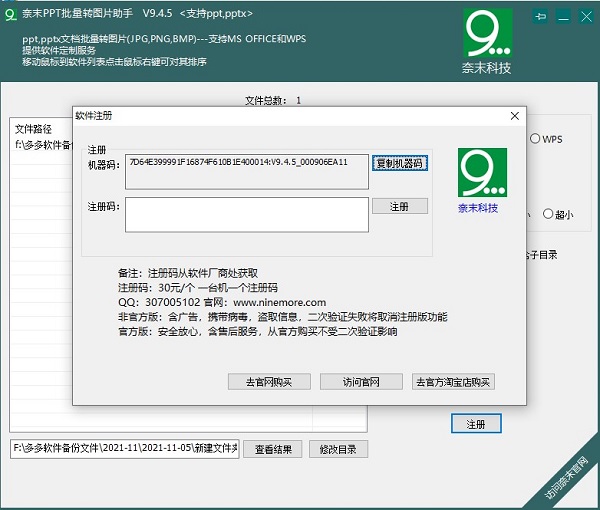Click the pin window icon in title bar
Screen dimensions: 600x510
(540, 16)
